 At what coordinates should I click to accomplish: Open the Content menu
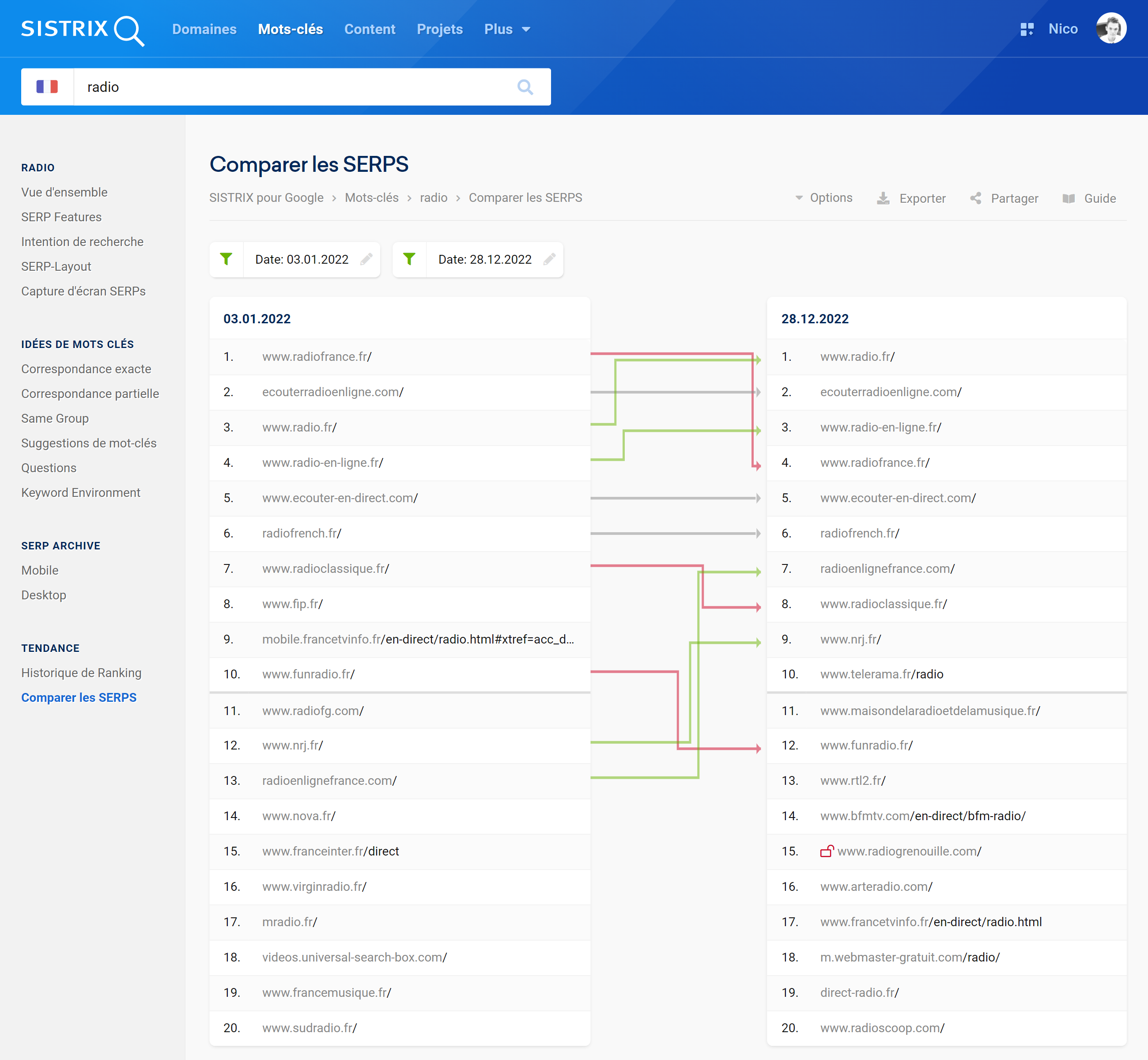(369, 29)
